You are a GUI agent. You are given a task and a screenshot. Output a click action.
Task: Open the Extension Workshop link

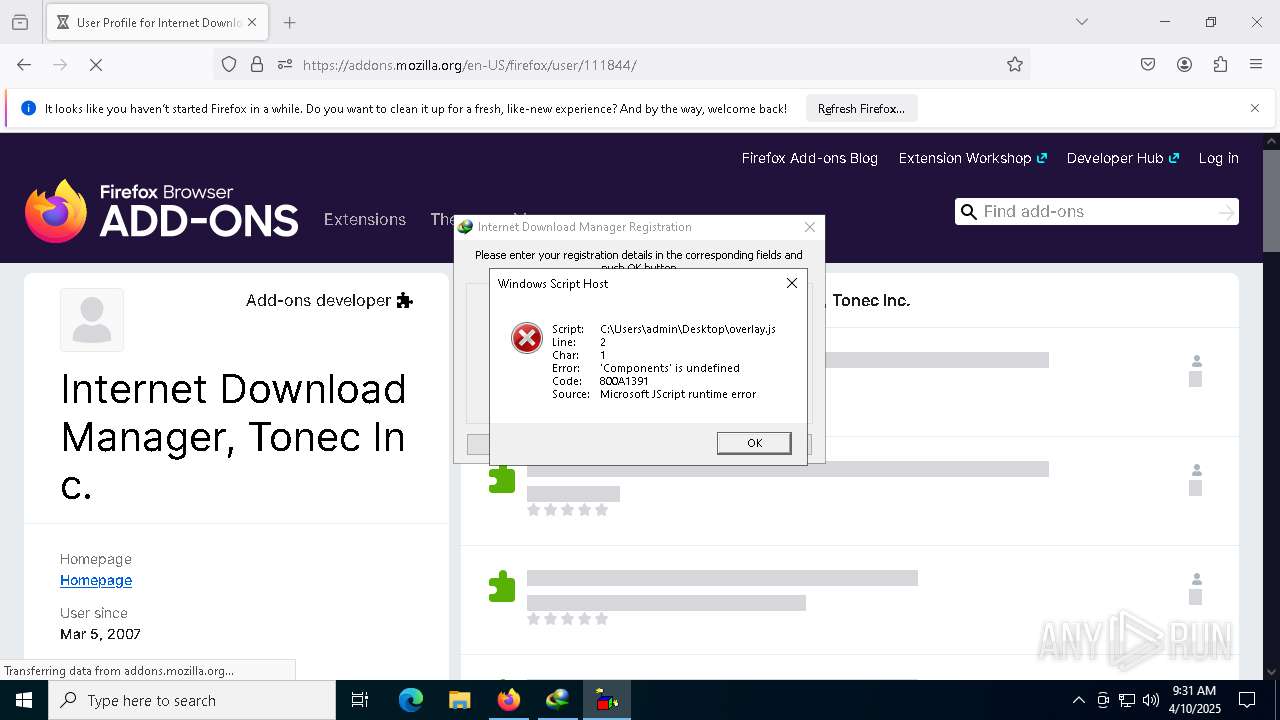972,158
